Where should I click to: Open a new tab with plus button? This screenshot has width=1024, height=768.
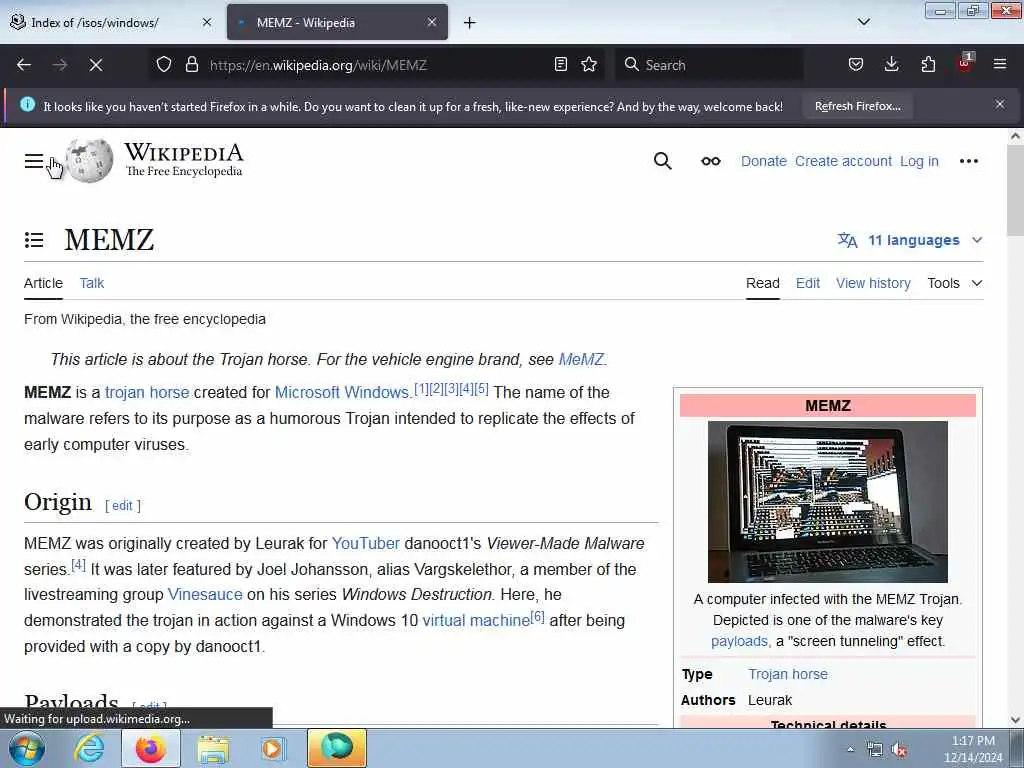coord(470,23)
